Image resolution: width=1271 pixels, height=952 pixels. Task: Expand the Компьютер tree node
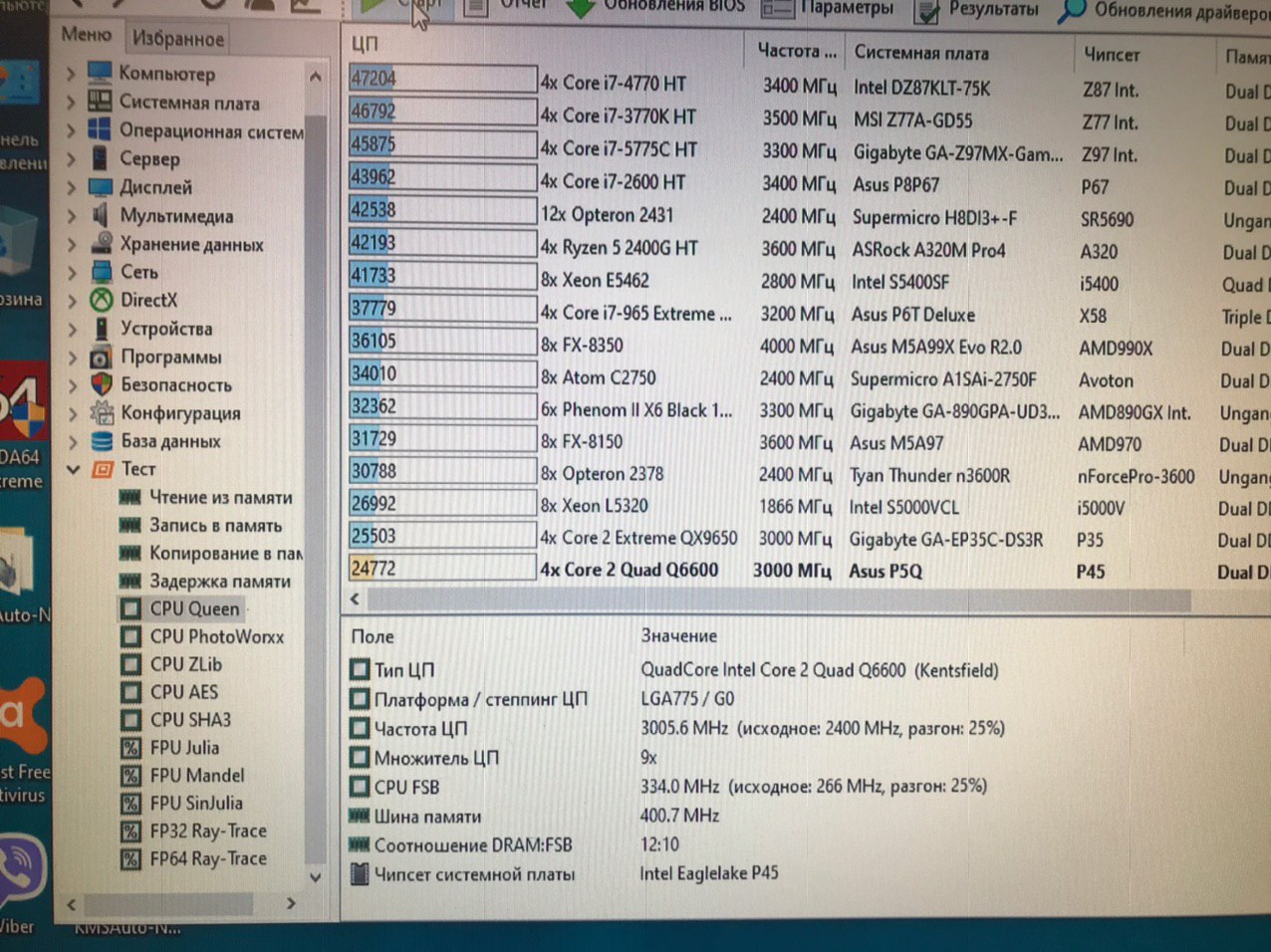(x=71, y=74)
